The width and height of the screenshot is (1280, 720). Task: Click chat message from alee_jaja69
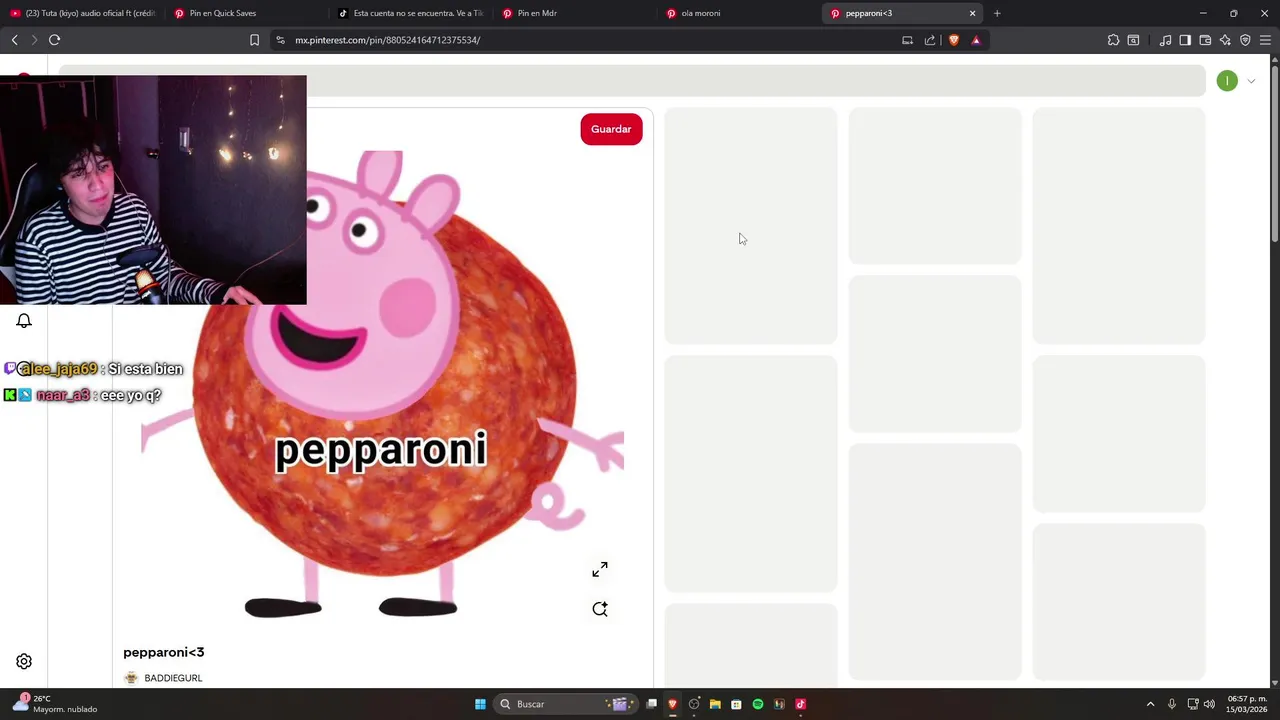[94, 369]
